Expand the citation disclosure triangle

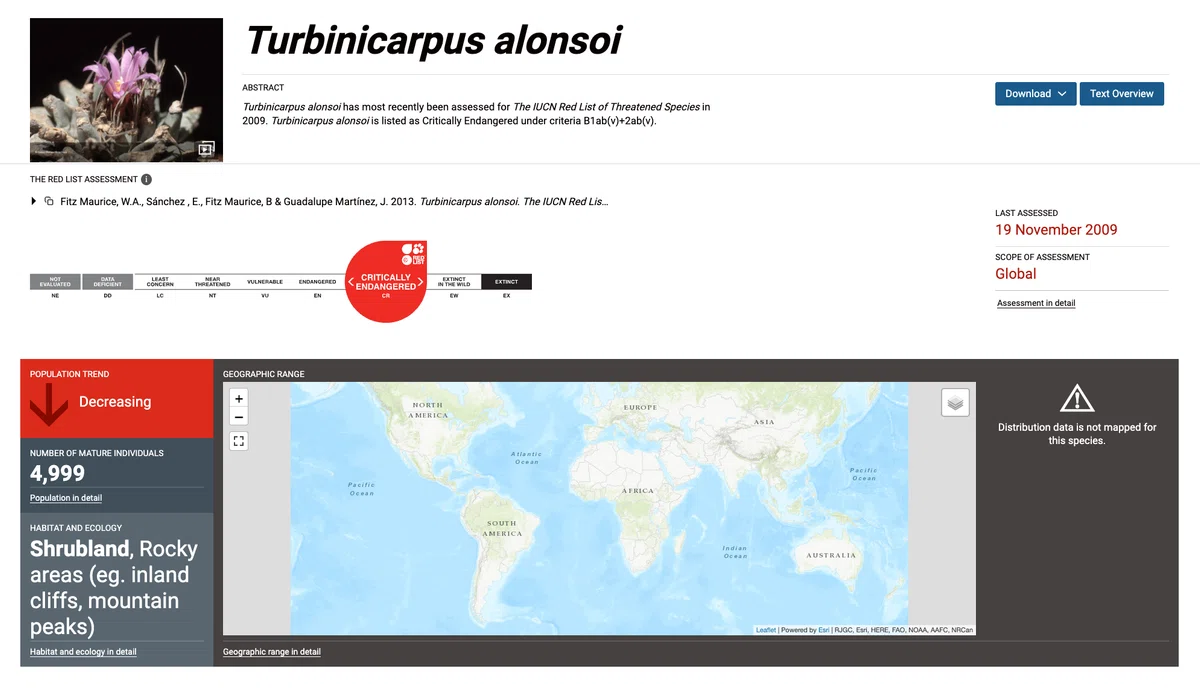click(35, 202)
